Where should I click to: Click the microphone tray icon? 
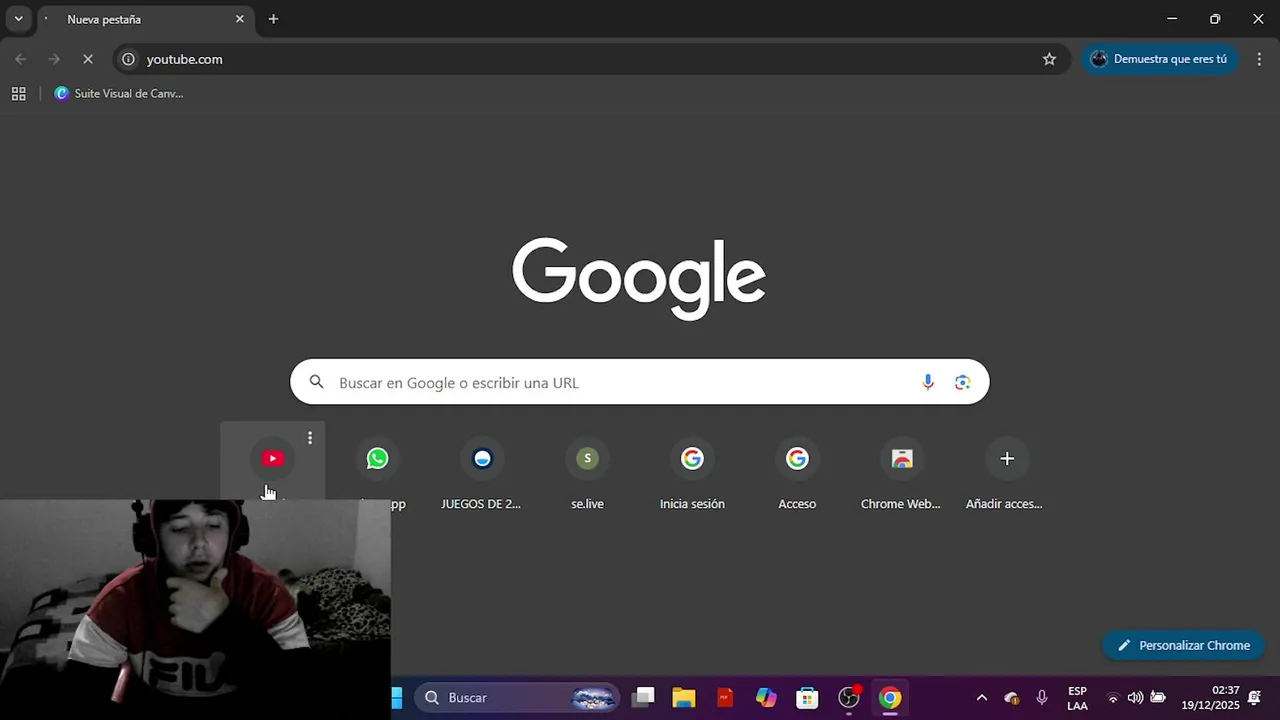(1042, 697)
